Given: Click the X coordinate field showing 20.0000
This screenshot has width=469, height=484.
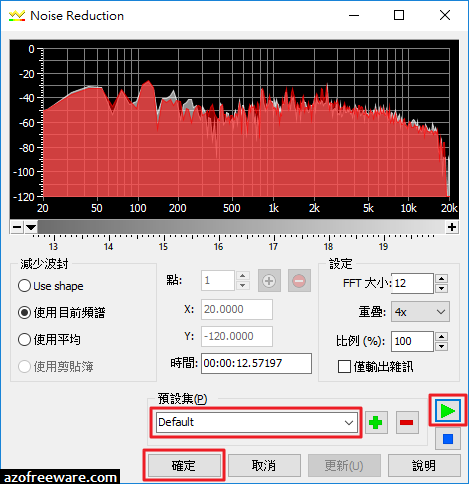Looking at the screenshot, I should click(237, 309).
